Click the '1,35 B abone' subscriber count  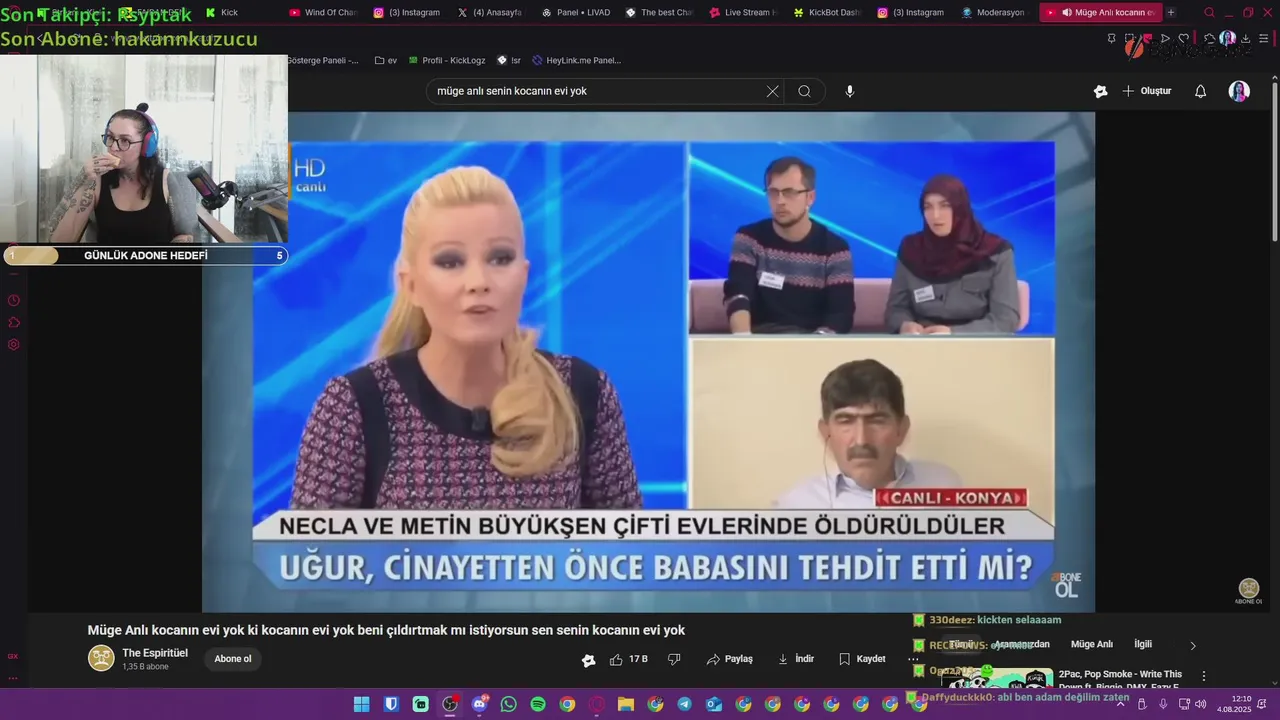(x=145, y=666)
